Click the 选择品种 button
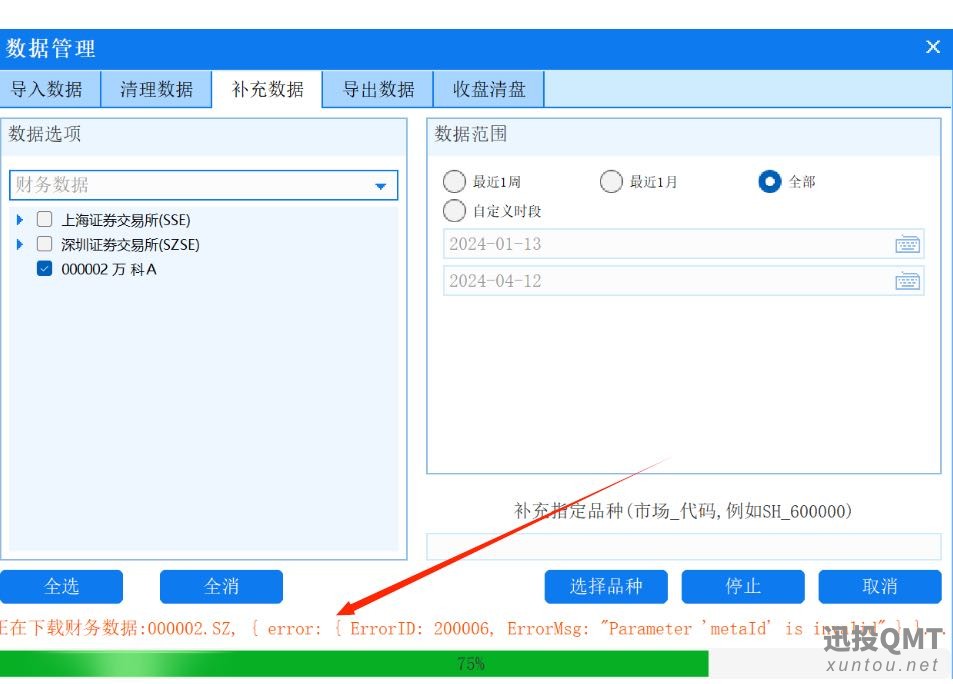 click(606, 586)
